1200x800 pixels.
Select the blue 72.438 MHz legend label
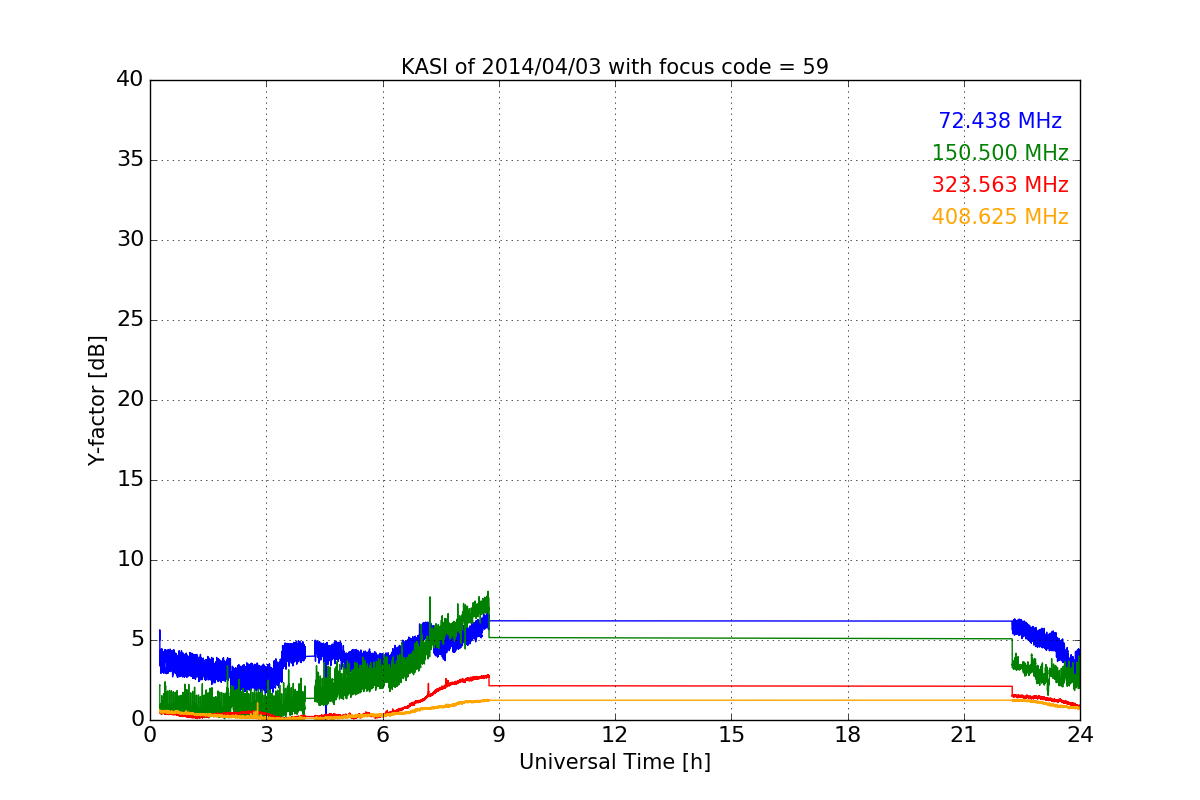1000,121
